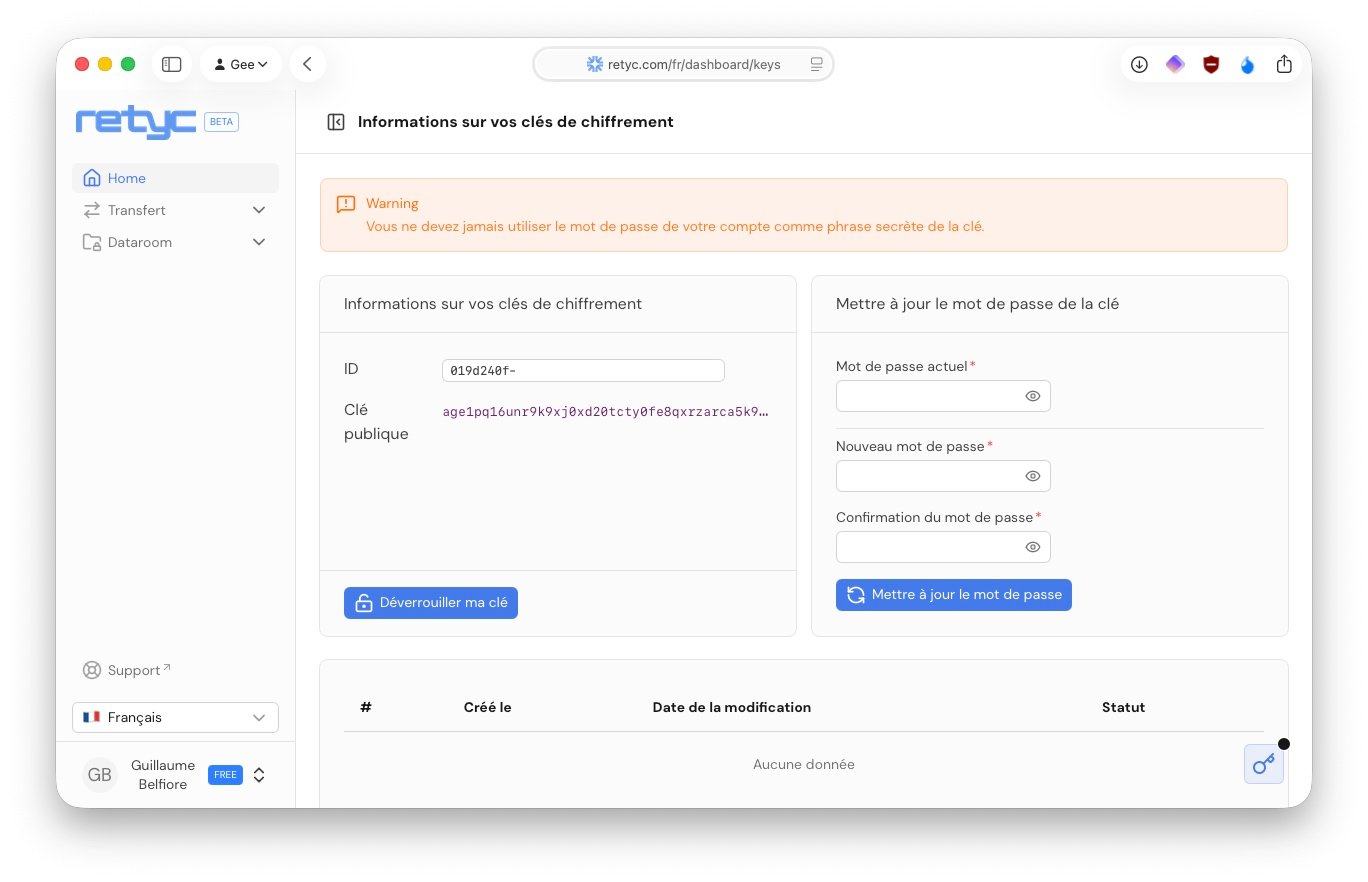Open Safari downloads icon
Screen dimensions: 1368x882
(1139, 64)
